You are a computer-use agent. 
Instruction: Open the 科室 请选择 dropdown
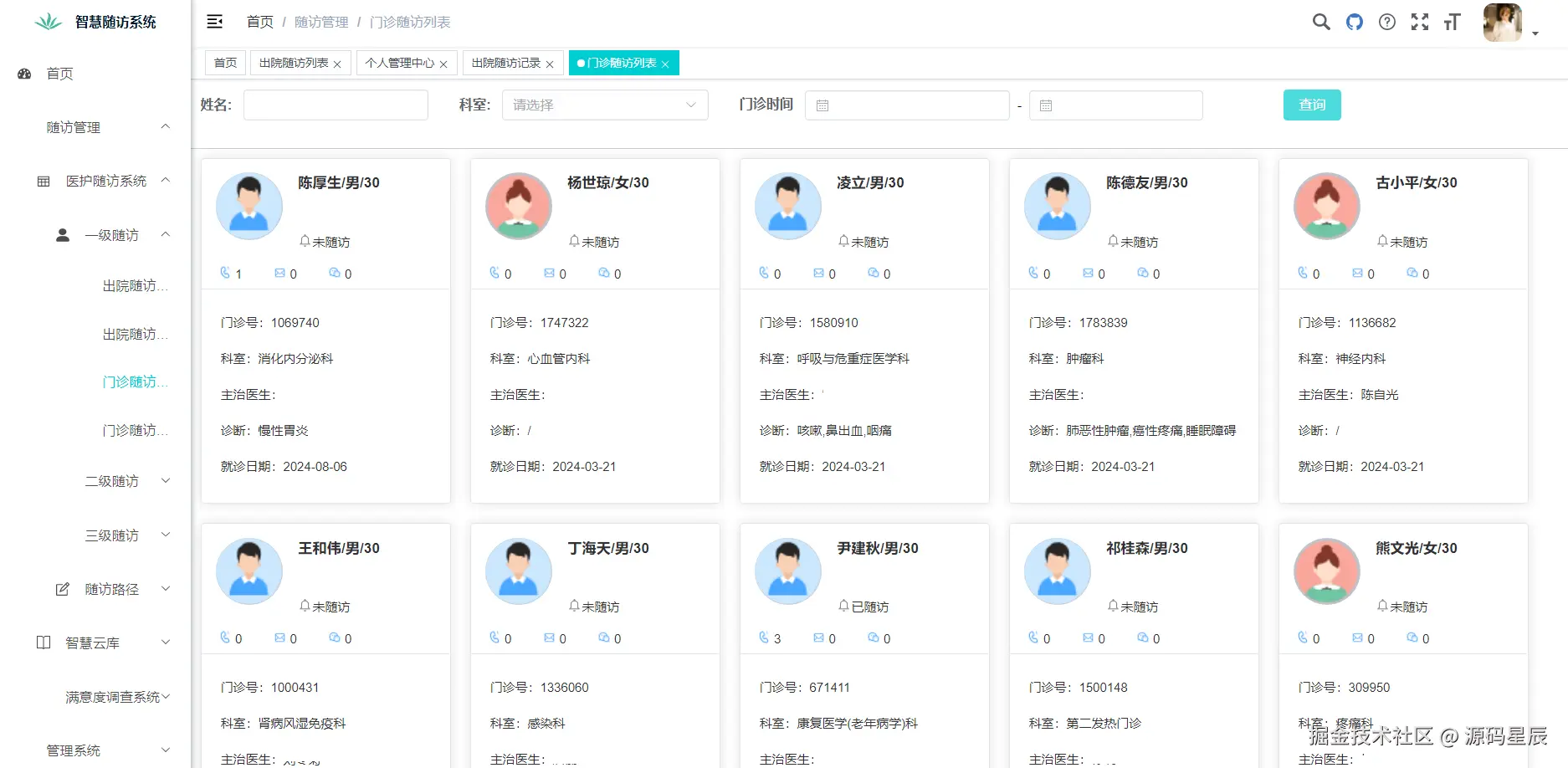pos(605,105)
